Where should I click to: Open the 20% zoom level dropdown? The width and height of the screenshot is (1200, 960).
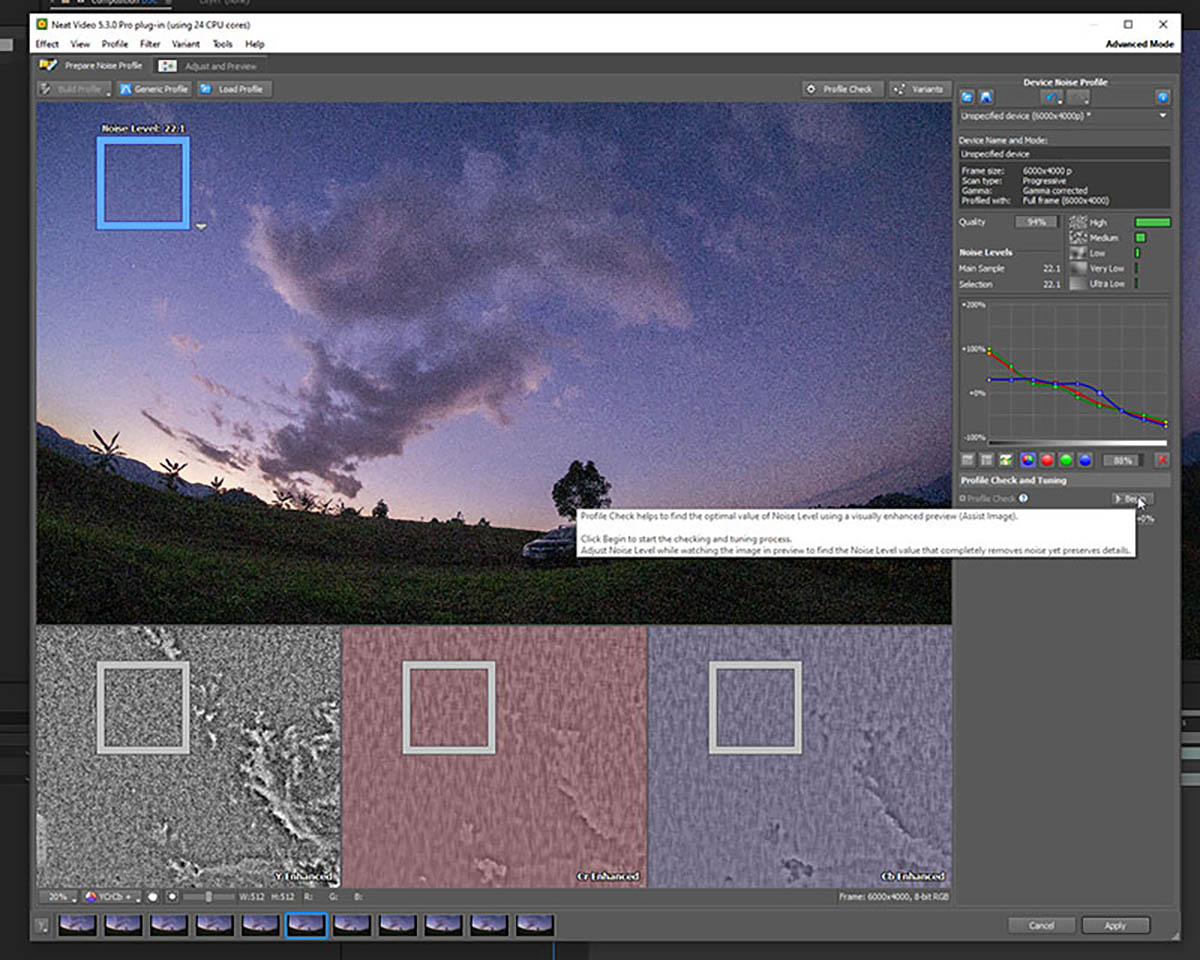point(58,897)
